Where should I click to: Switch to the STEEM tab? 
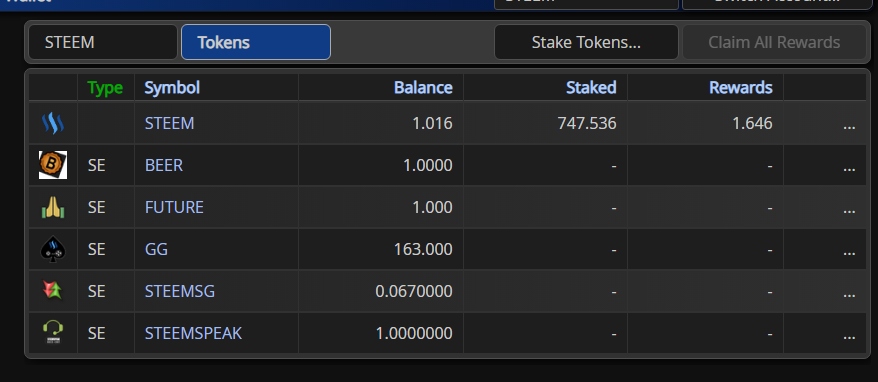click(103, 42)
